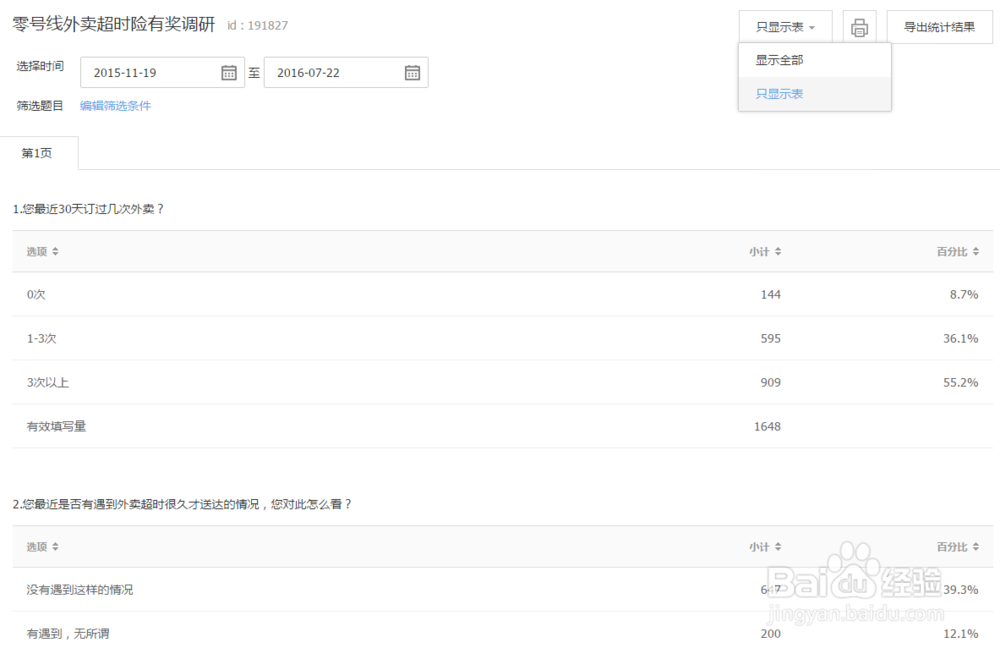Click the 编辑筛选条件 link

115,106
